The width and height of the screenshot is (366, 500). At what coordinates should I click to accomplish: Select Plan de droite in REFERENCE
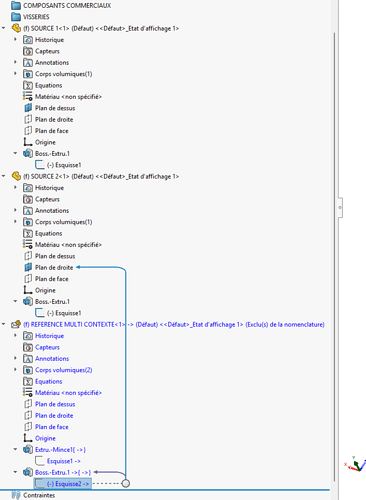click(54, 415)
